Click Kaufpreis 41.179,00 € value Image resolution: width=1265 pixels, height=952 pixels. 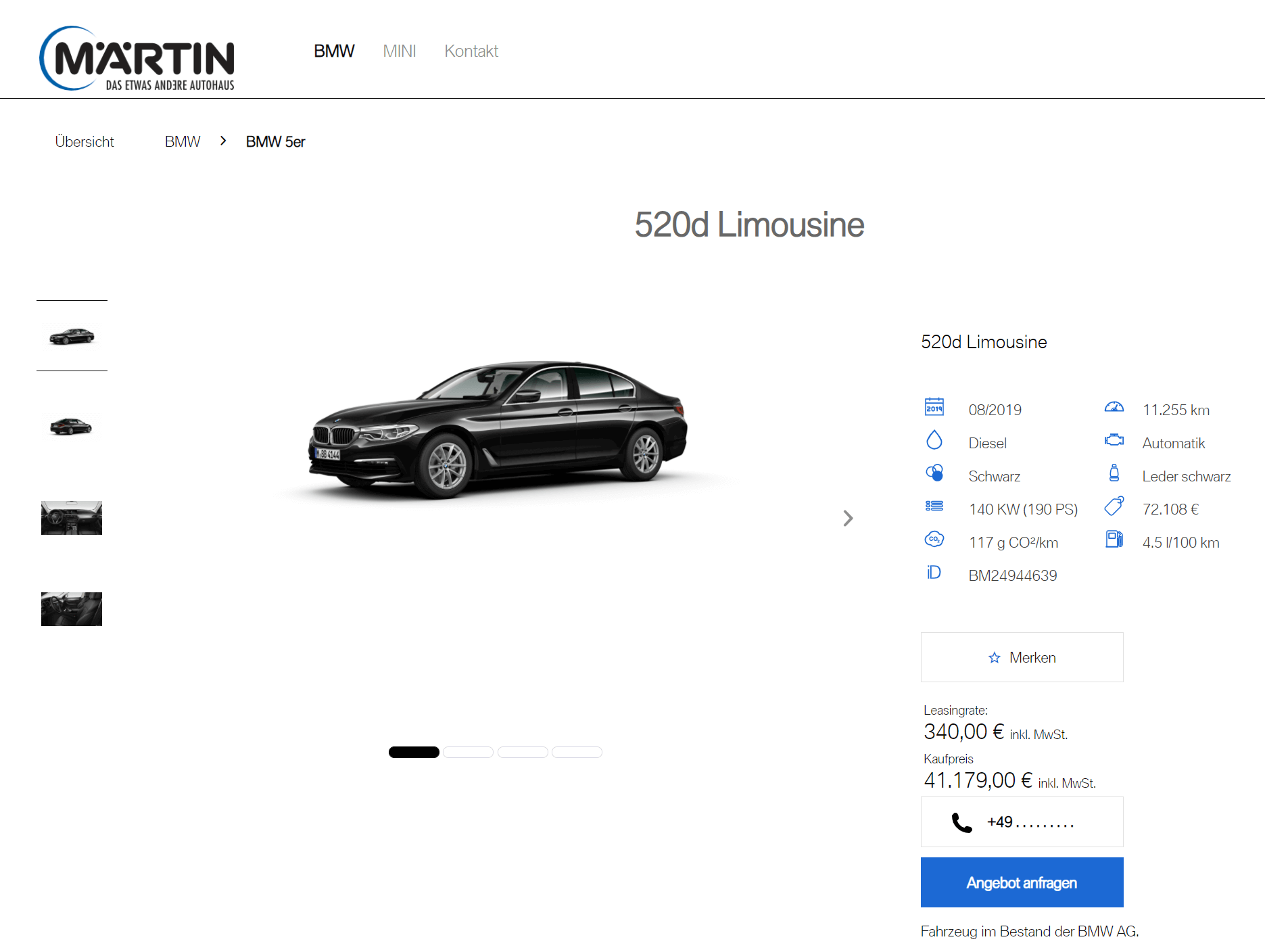click(x=978, y=781)
